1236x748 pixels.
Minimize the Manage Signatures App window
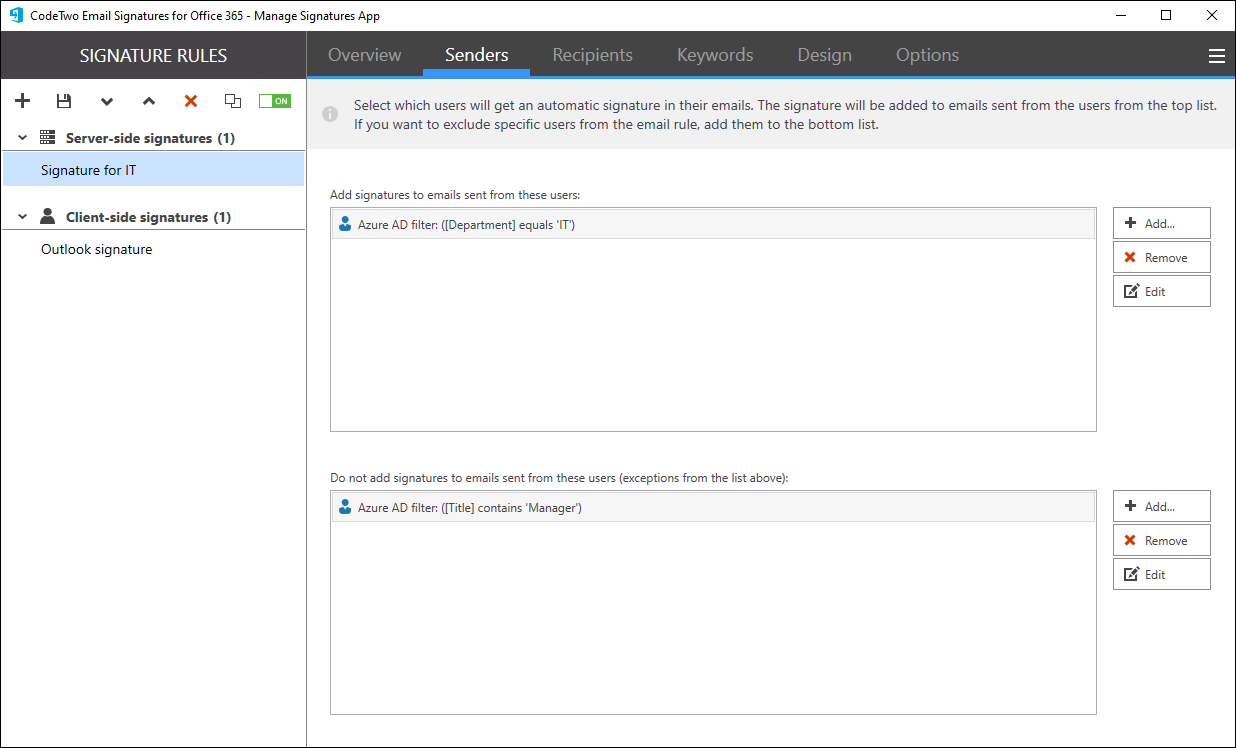(1121, 15)
